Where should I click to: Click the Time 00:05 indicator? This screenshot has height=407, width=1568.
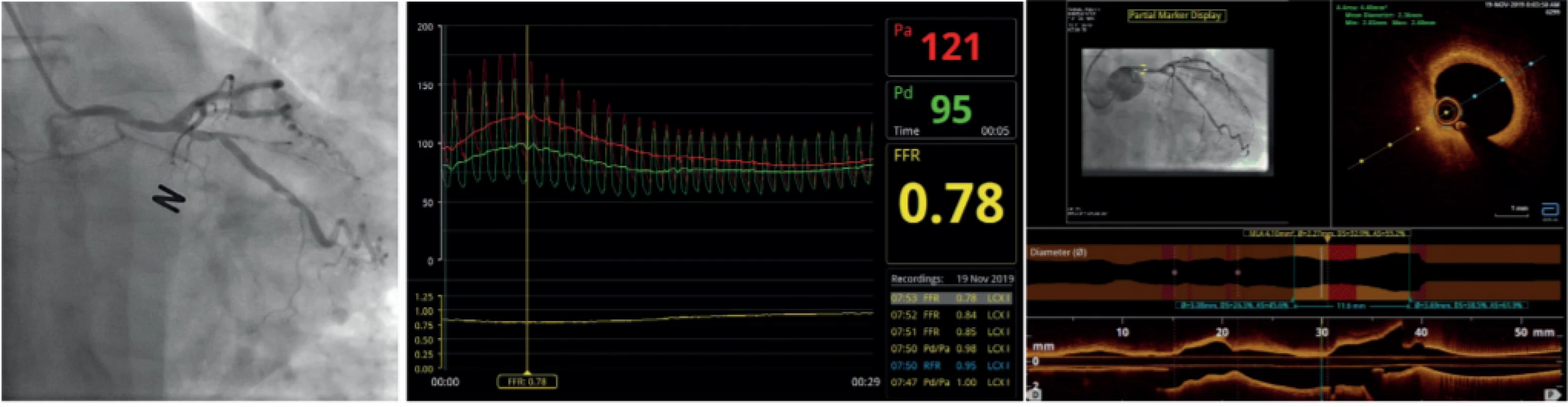pos(951,131)
